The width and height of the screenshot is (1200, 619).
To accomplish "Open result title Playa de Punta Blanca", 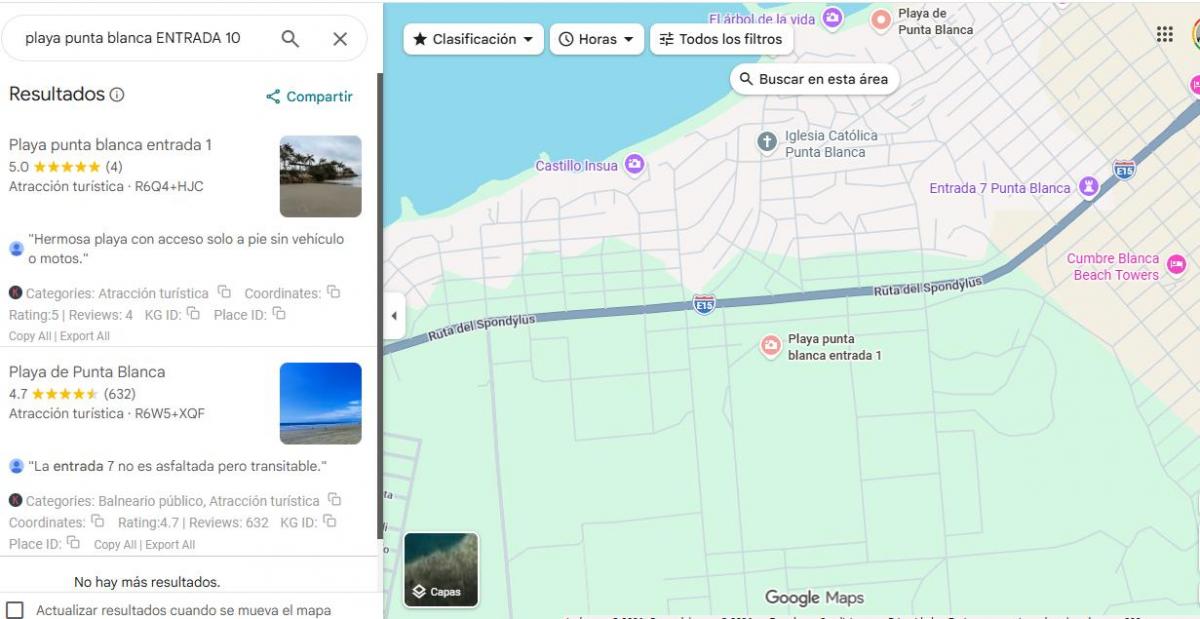I will (87, 372).
